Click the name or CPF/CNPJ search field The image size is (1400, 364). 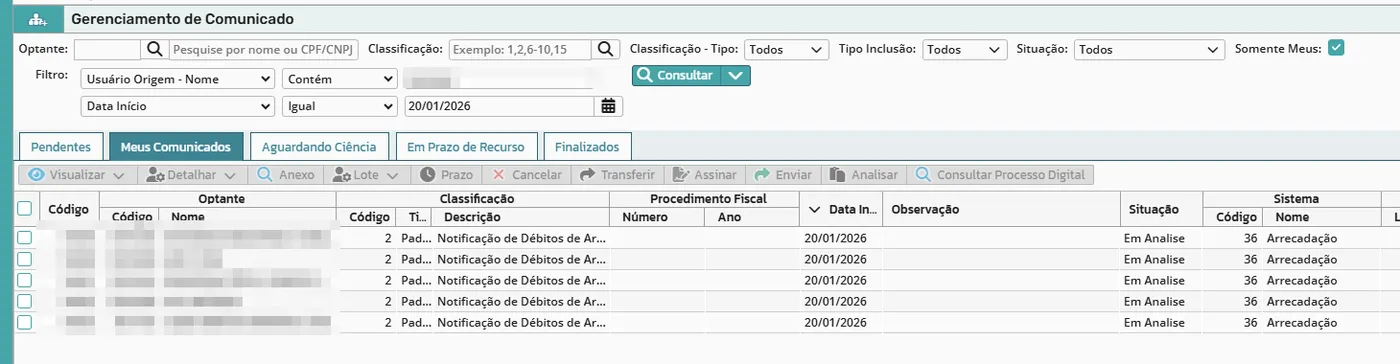263,49
